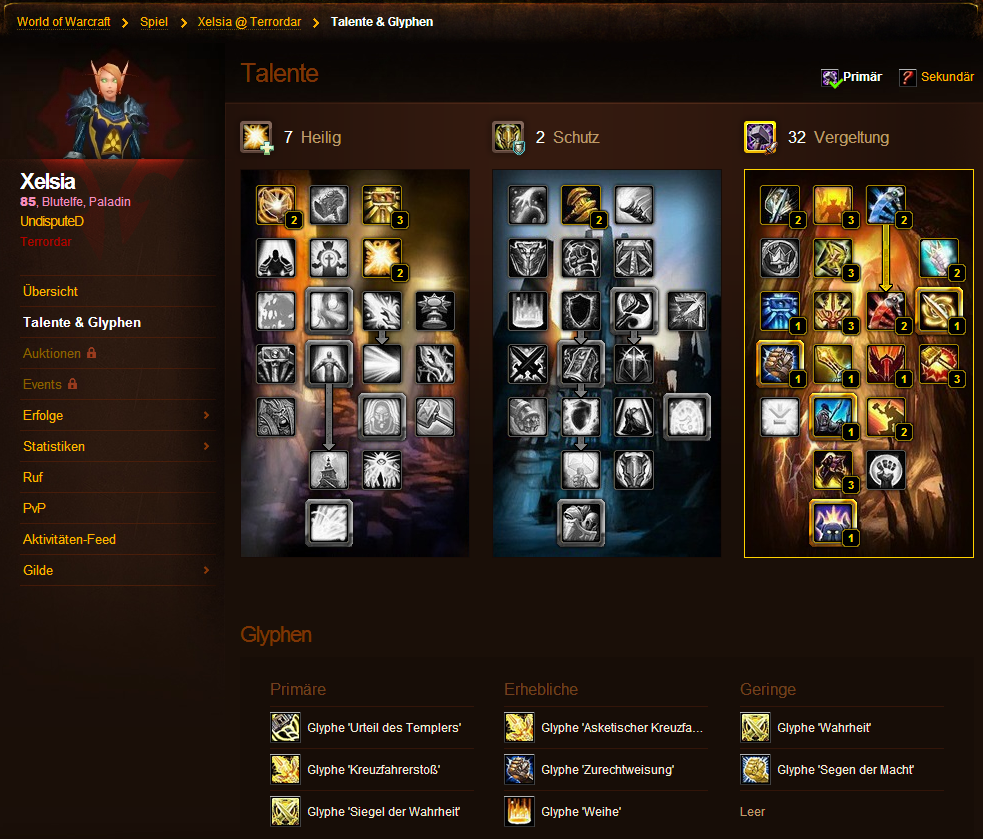Viewport: 983px width, 839px height.
Task: Click the Vergeltung talent tree icon
Action: [760, 137]
